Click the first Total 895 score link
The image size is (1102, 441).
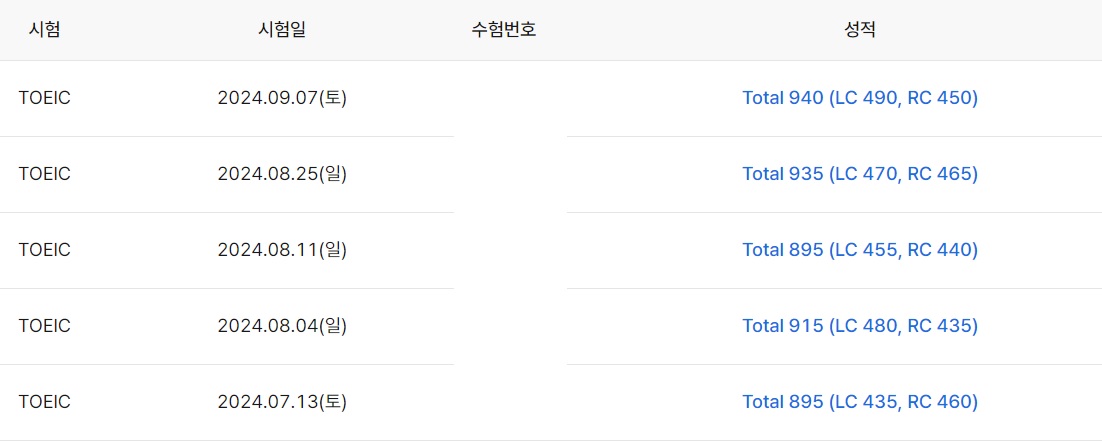click(x=860, y=250)
